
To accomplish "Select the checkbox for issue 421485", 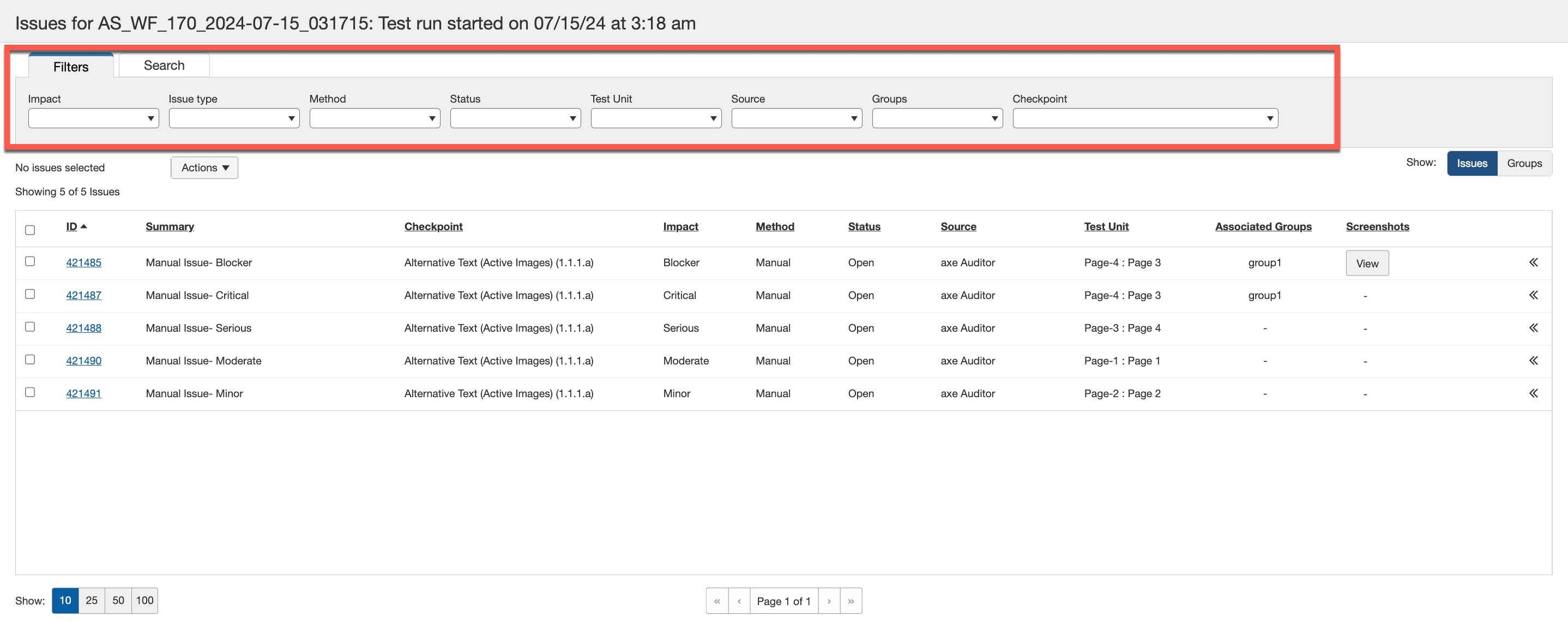I will pos(30,262).
